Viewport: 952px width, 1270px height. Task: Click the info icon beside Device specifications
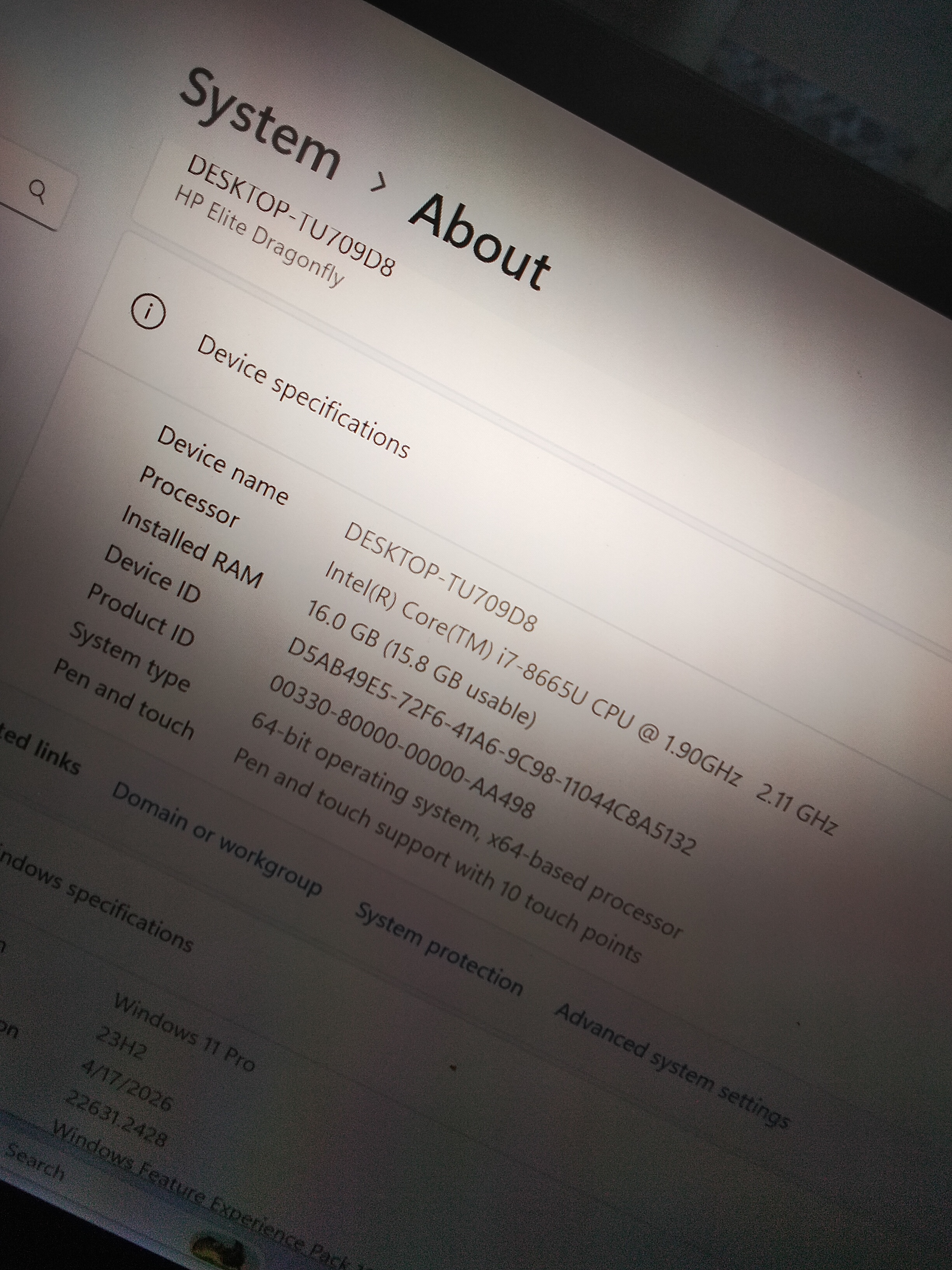(148, 312)
